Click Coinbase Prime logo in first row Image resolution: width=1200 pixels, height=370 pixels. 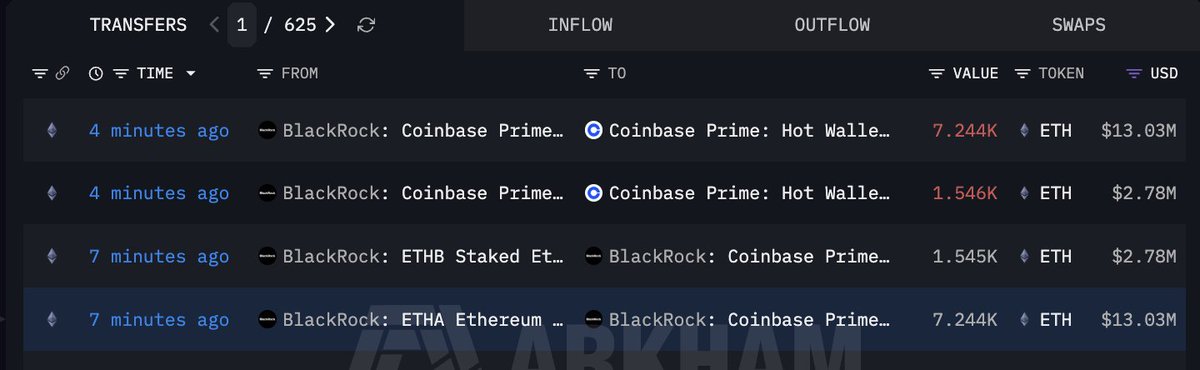tap(593, 130)
